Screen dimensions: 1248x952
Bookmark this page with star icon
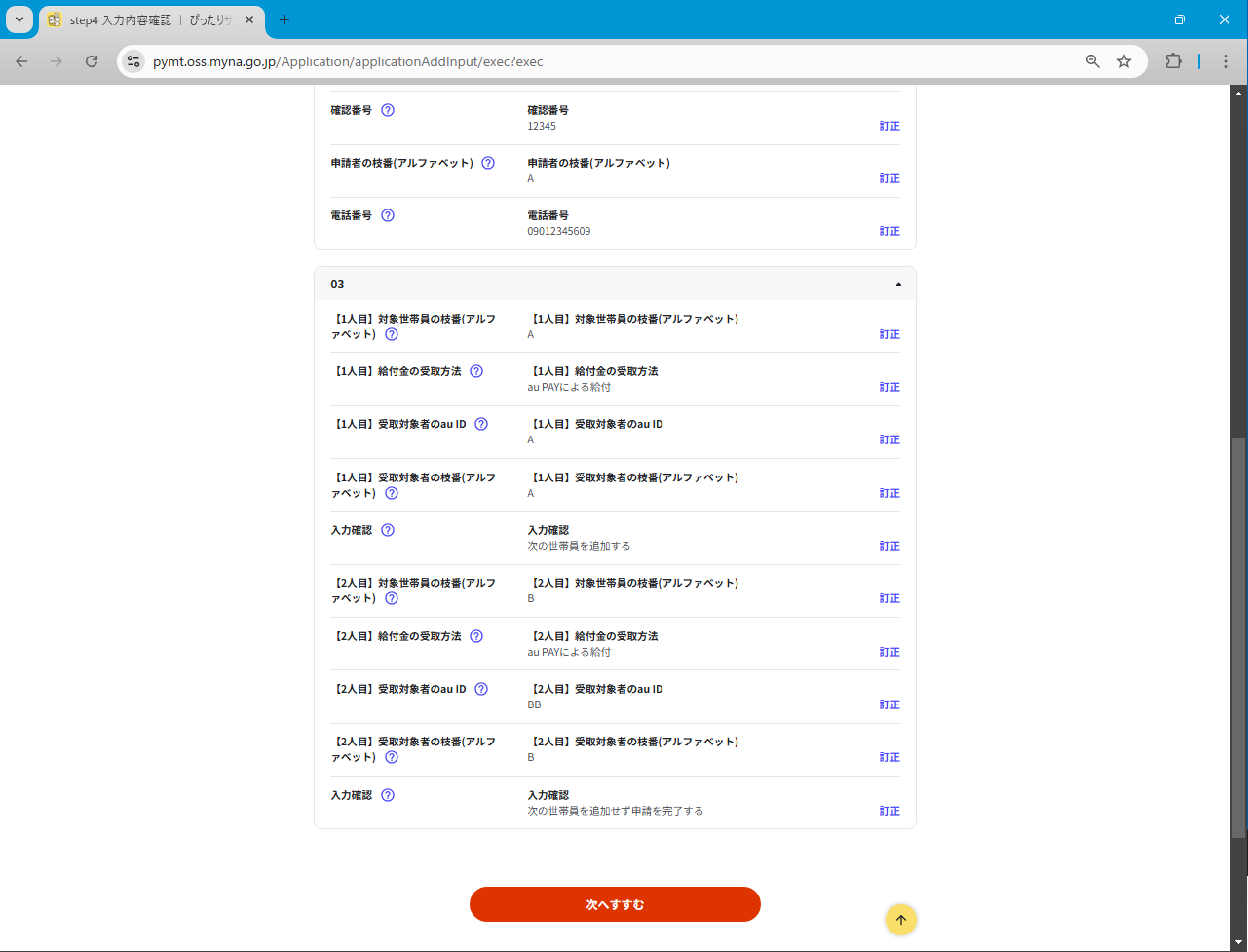[x=1124, y=61]
